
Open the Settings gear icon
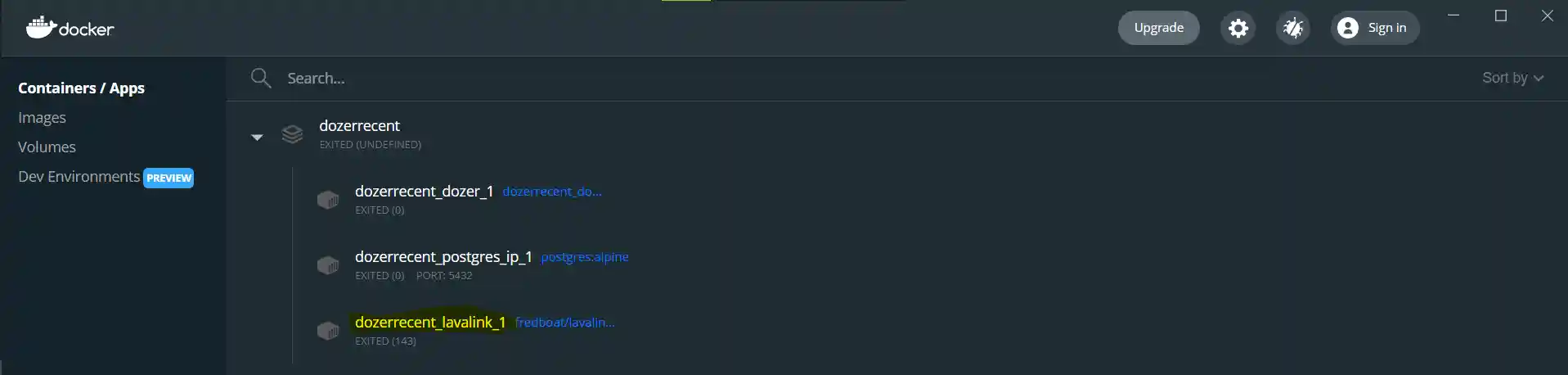1238,28
